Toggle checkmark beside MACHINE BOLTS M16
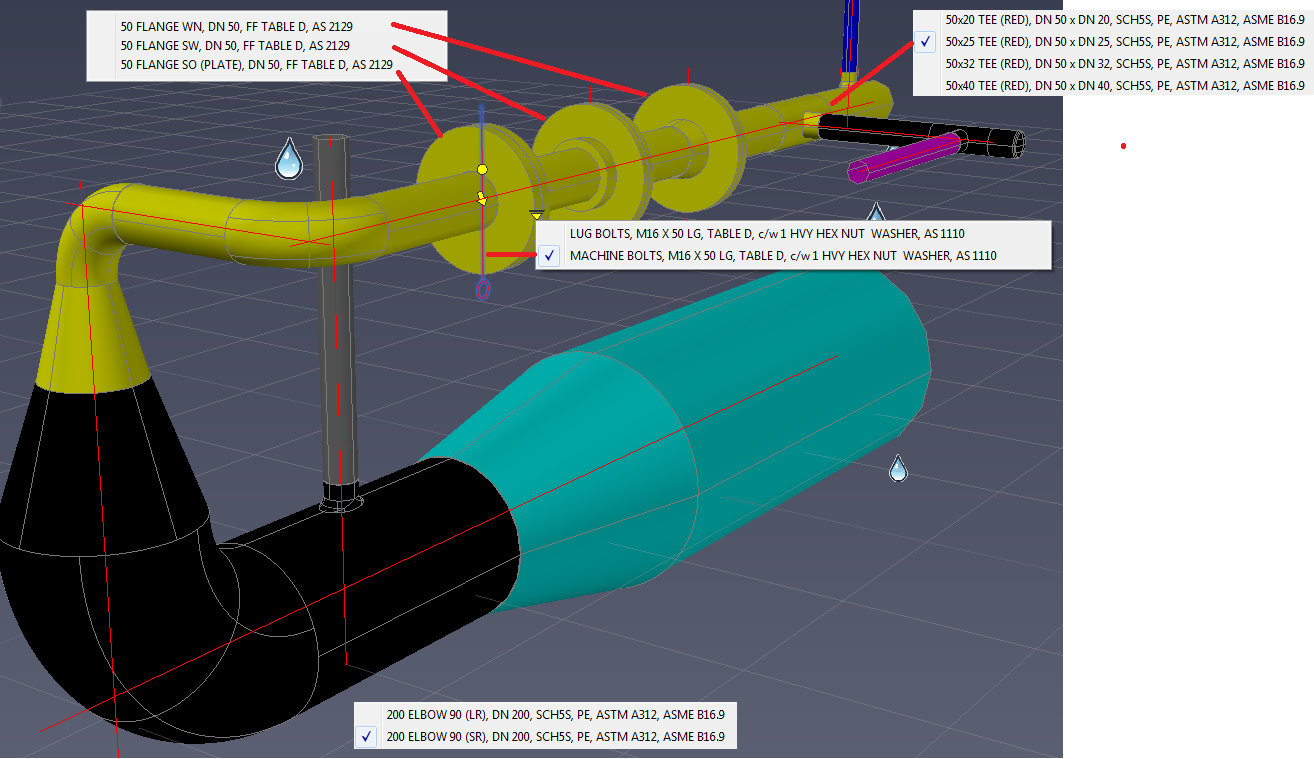This screenshot has width=1314, height=759. (549, 256)
